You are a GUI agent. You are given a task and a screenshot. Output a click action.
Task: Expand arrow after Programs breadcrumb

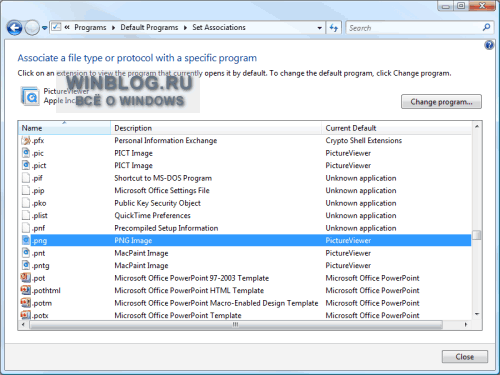(113, 28)
